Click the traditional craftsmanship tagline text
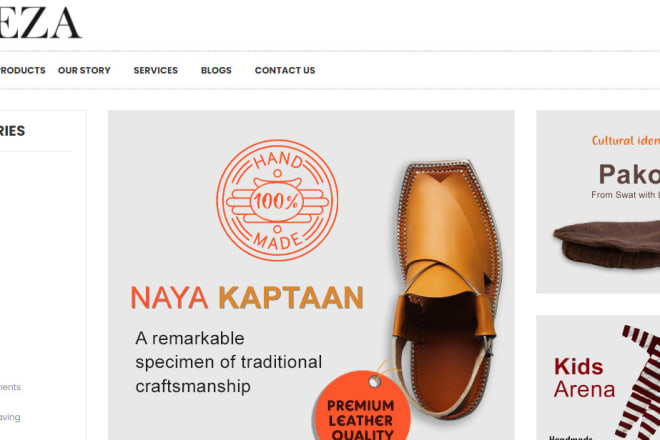660x440 pixels. point(229,362)
